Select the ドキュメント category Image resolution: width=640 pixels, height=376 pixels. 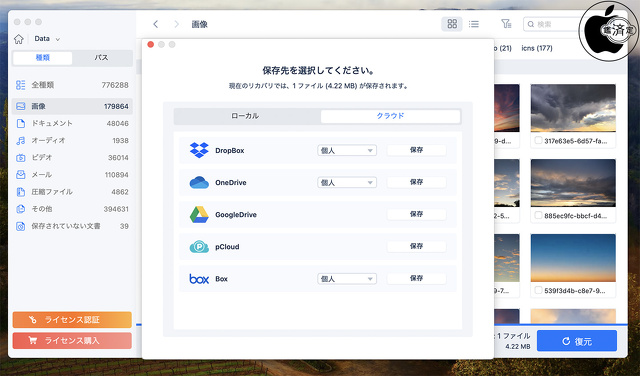pos(72,123)
